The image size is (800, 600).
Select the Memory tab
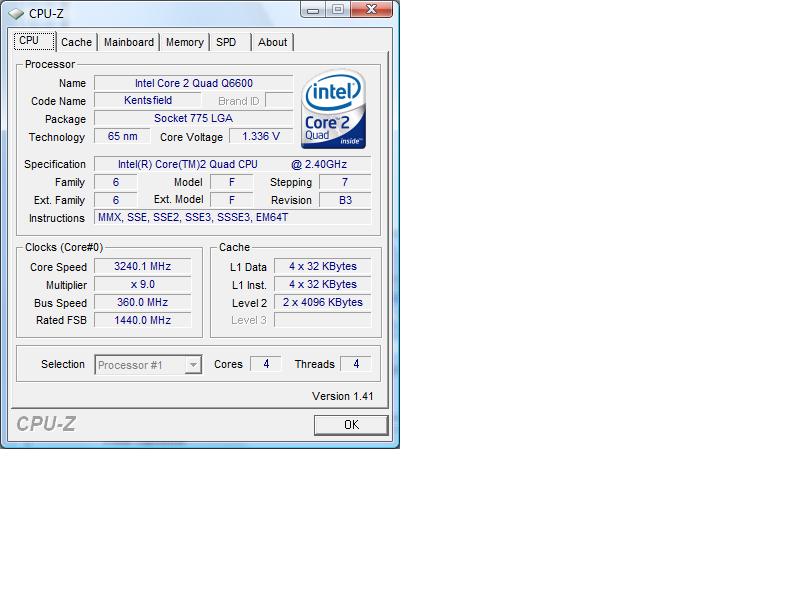[185, 42]
